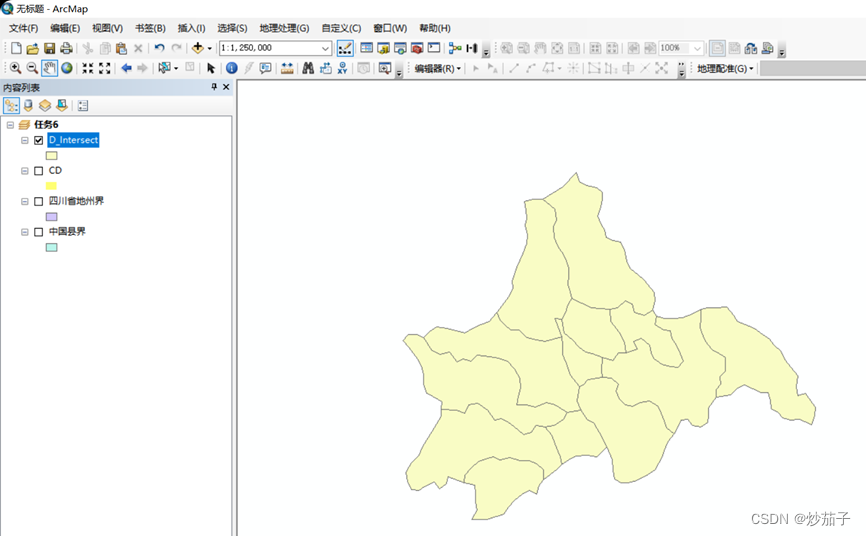Image resolution: width=866 pixels, height=536 pixels.
Task: Click the D_Intersect yellow symbol swatch
Action: (51, 156)
